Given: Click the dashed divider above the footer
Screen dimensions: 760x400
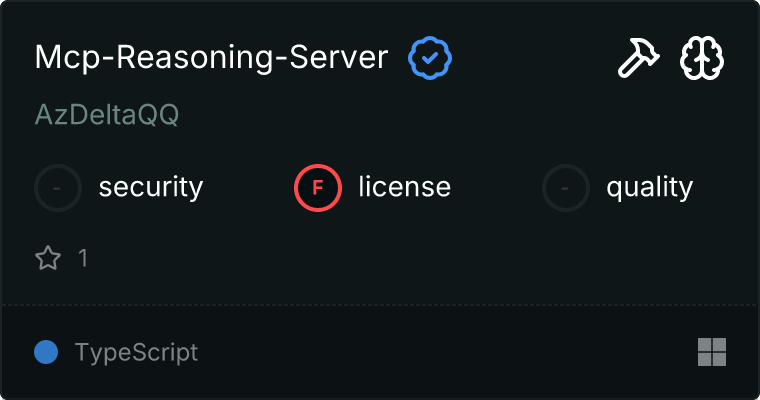Looking at the screenshot, I should click(380, 305).
